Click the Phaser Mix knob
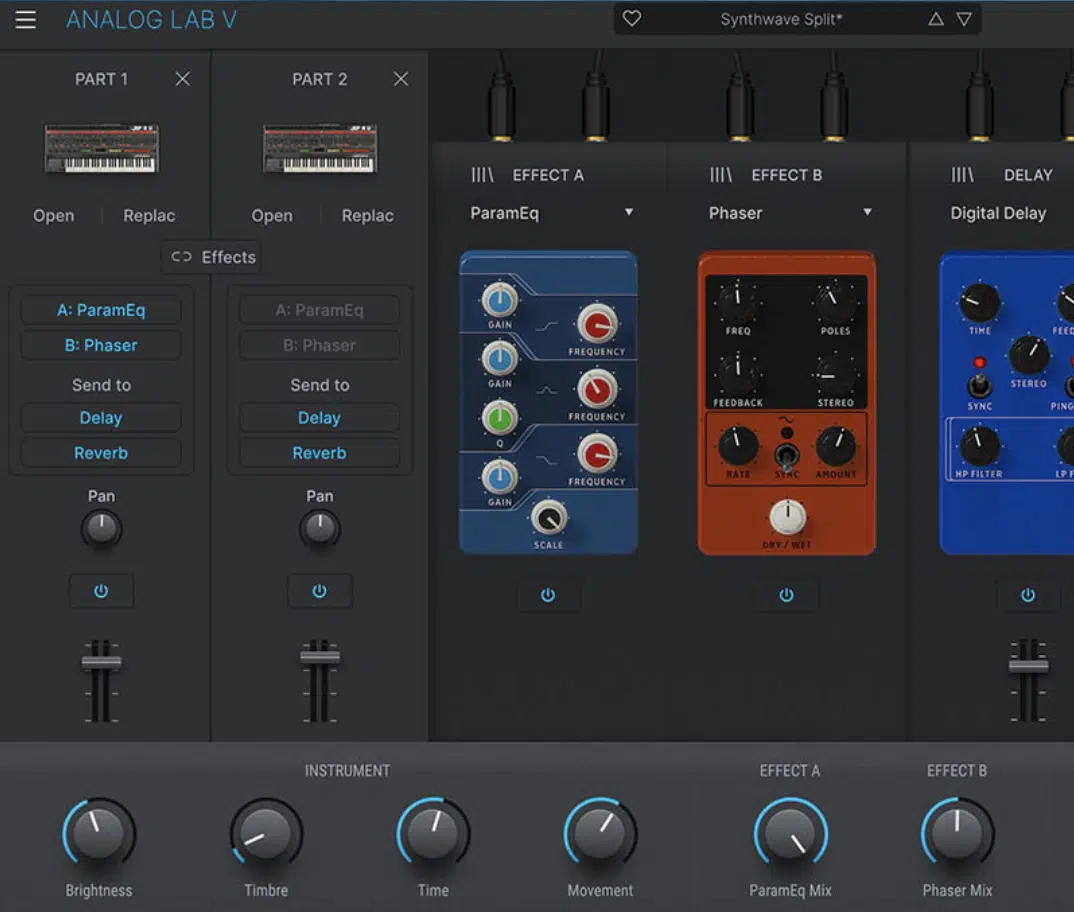1074x912 pixels. pos(957,834)
